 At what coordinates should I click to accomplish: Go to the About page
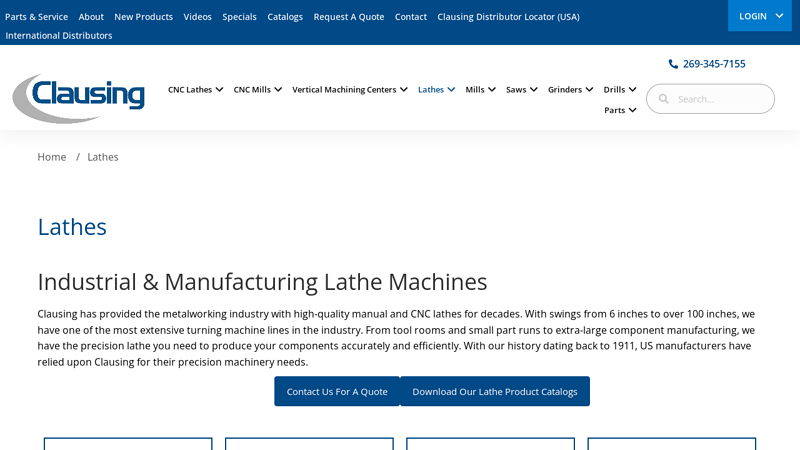pyautogui.click(x=91, y=17)
